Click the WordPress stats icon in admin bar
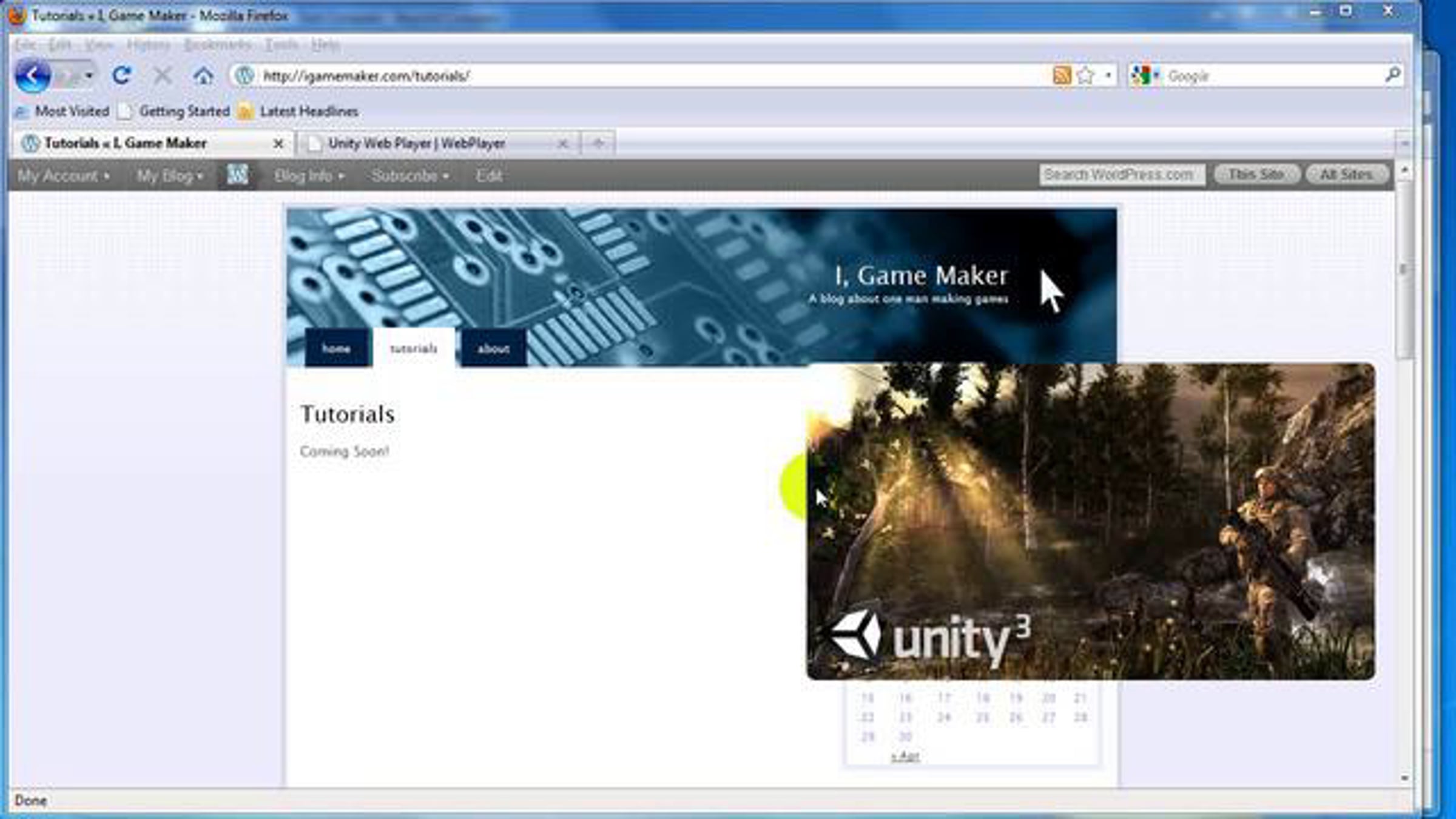 [237, 175]
